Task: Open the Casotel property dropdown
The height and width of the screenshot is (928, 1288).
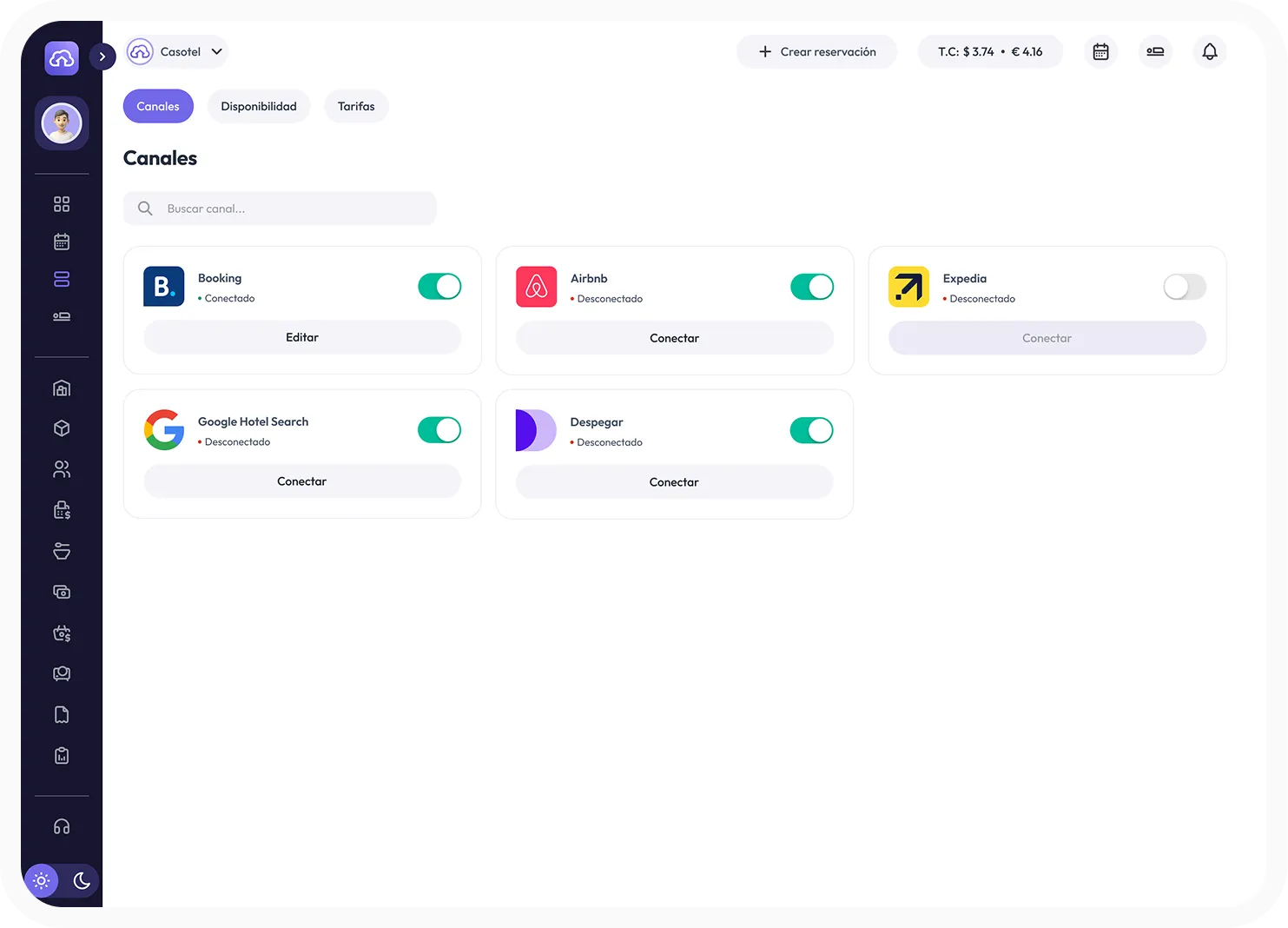Action: click(x=178, y=52)
